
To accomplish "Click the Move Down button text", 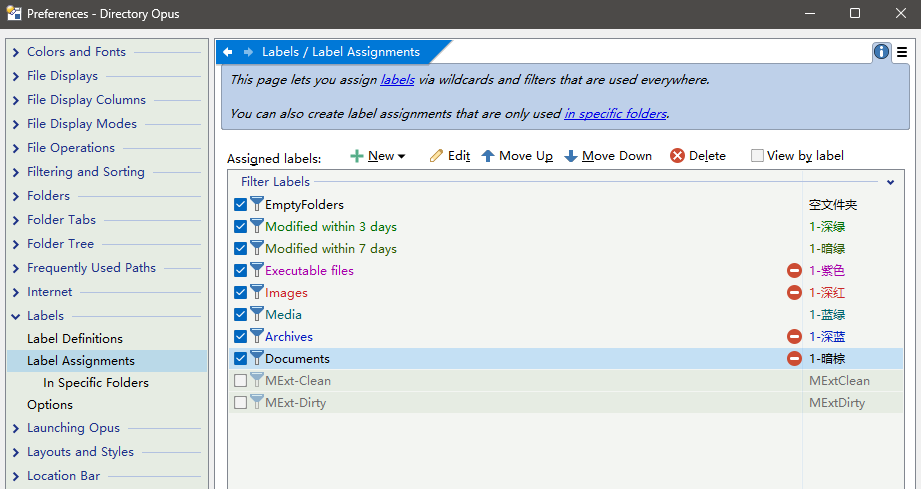I will 617,156.
